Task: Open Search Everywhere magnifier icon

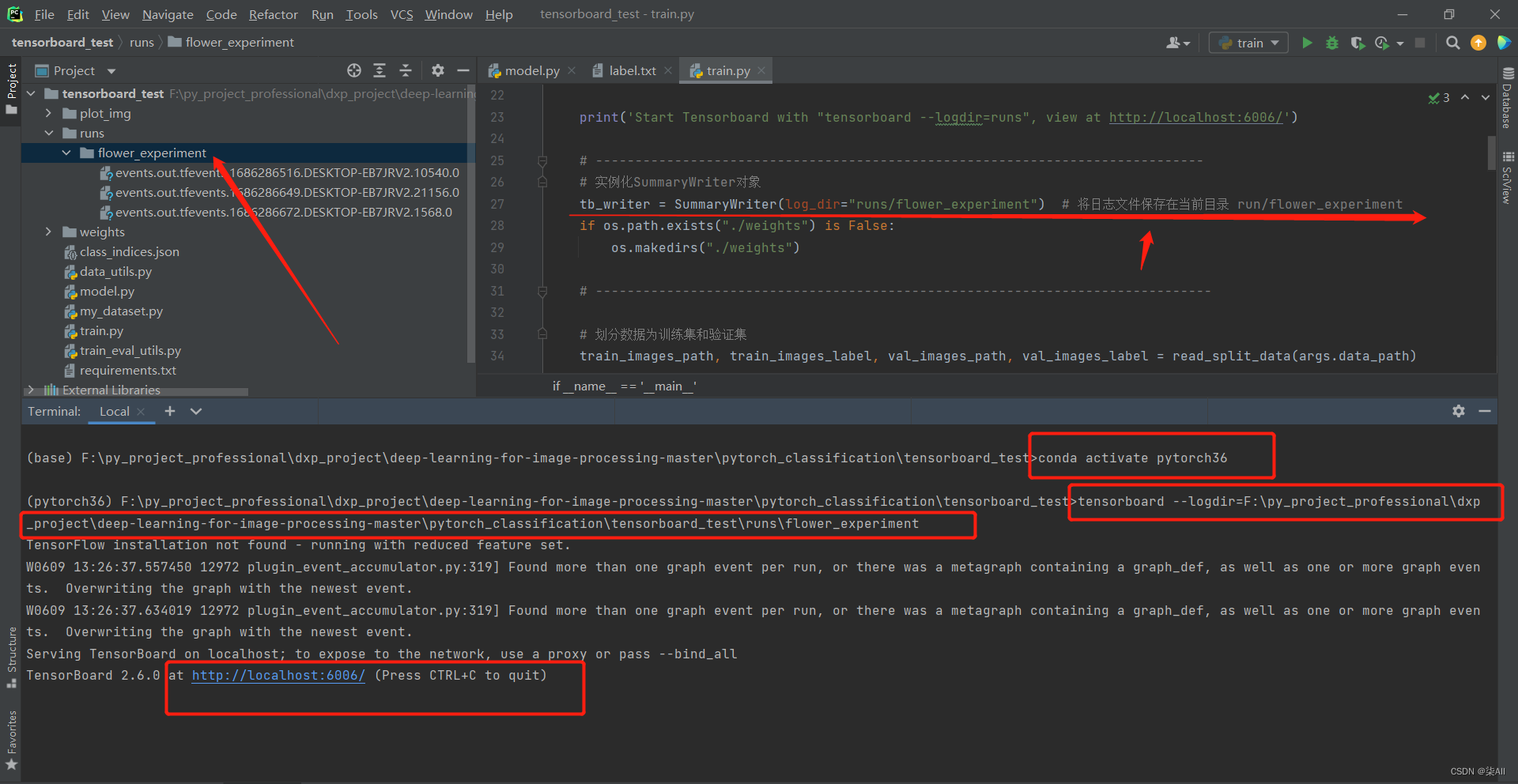Action: pos(1453,43)
